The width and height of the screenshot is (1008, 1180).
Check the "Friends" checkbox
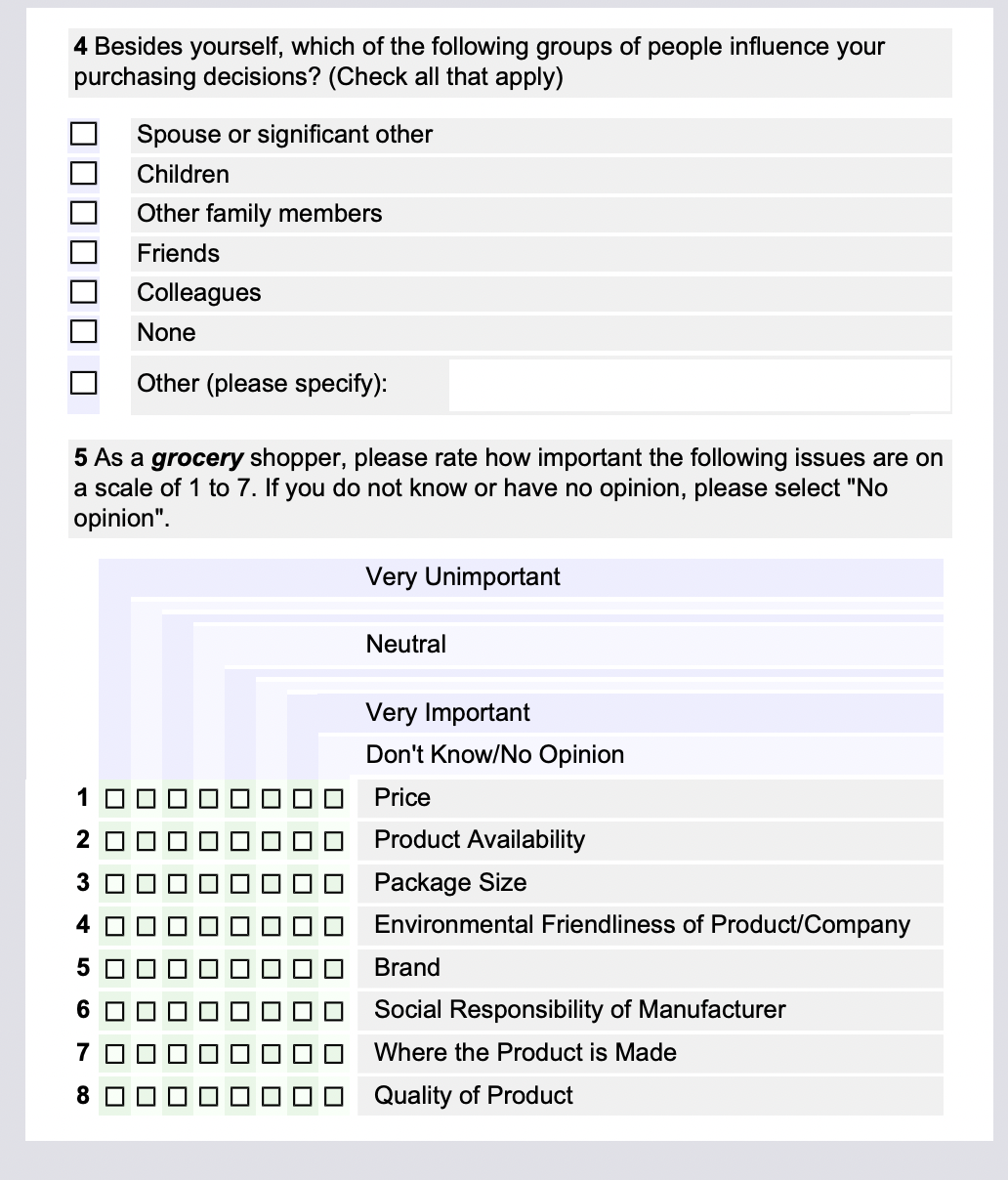click(83, 252)
